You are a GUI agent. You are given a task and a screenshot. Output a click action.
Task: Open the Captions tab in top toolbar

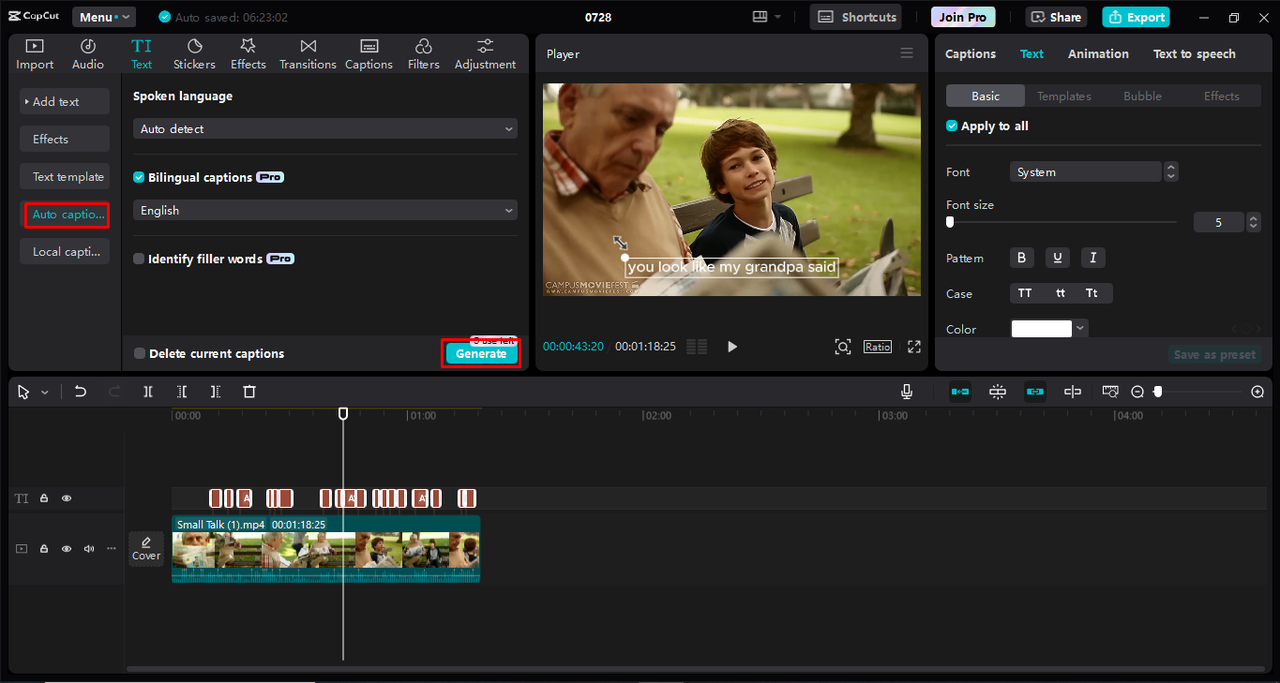369,54
